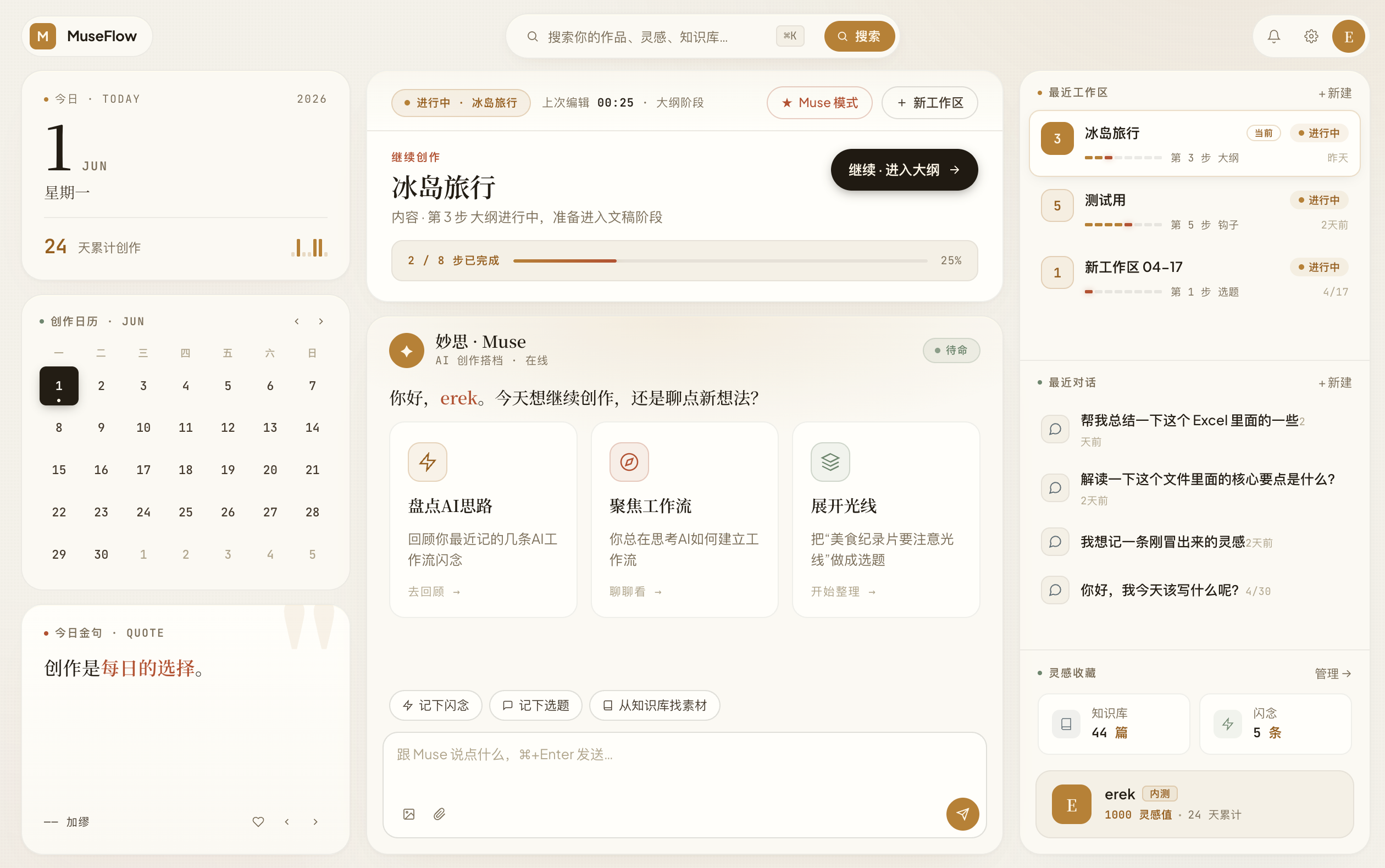1385x868 pixels.
Task: Click the 搜索 button
Action: 859,36
